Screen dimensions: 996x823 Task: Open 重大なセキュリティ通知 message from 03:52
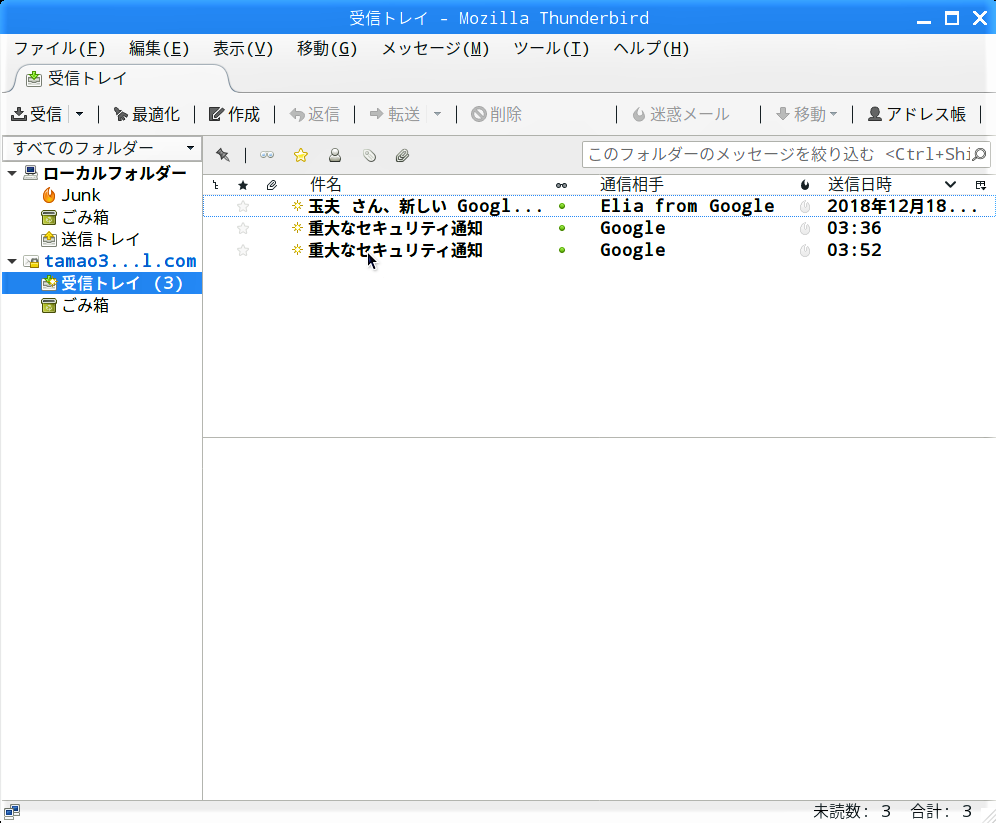[x=395, y=250]
